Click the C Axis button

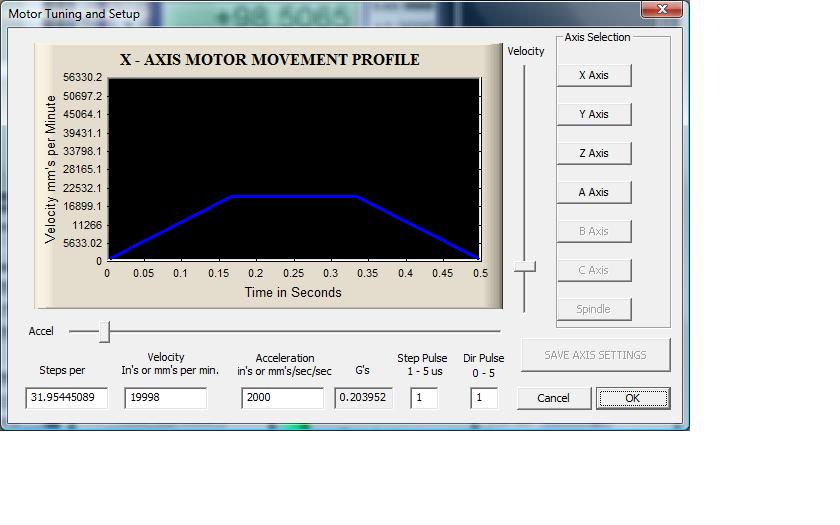[593, 270]
